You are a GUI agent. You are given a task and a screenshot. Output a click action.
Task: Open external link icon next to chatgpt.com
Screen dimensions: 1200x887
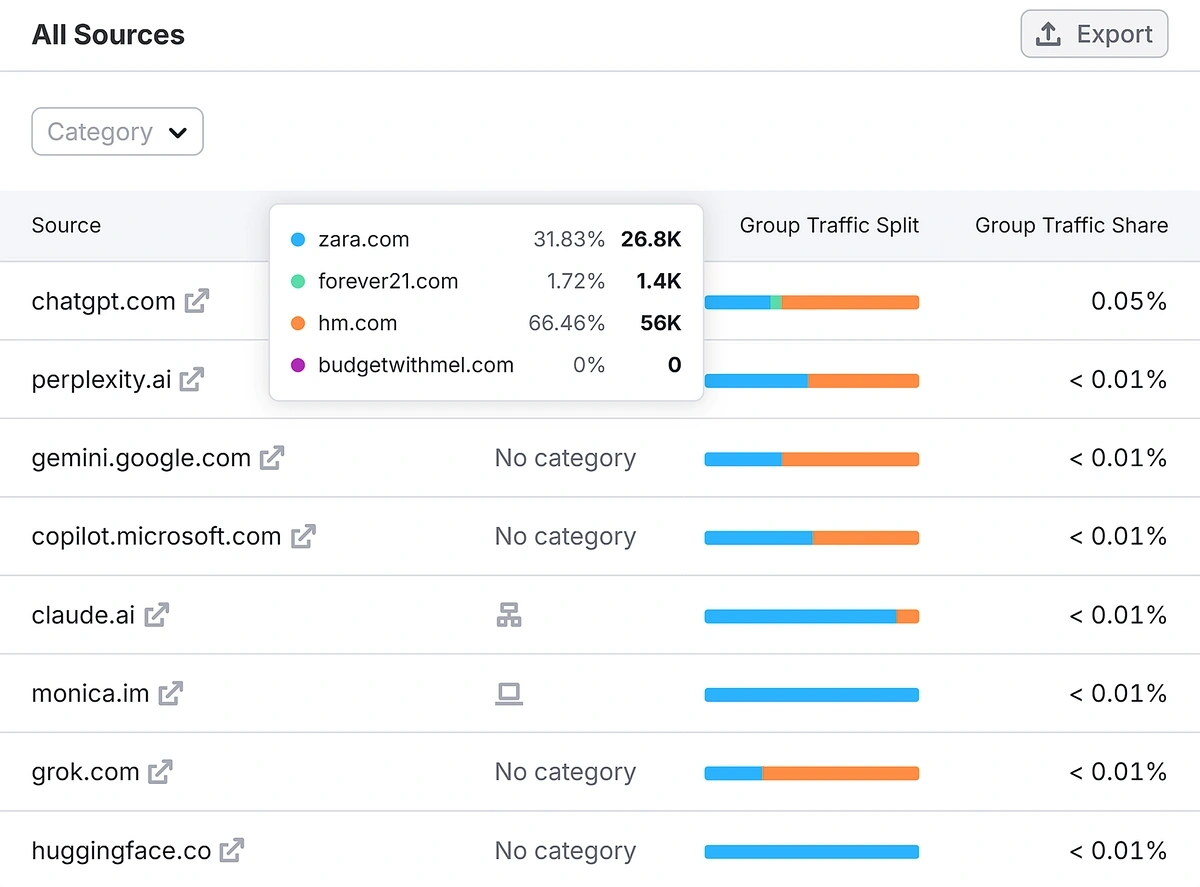click(x=197, y=301)
